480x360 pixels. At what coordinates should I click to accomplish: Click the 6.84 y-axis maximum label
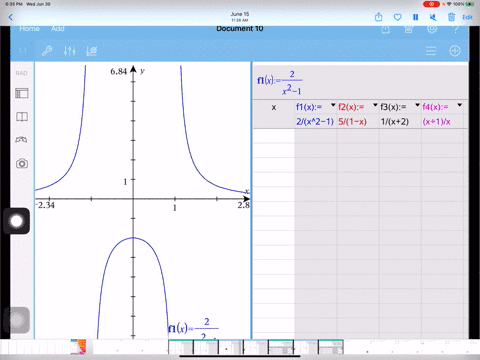[x=119, y=71]
